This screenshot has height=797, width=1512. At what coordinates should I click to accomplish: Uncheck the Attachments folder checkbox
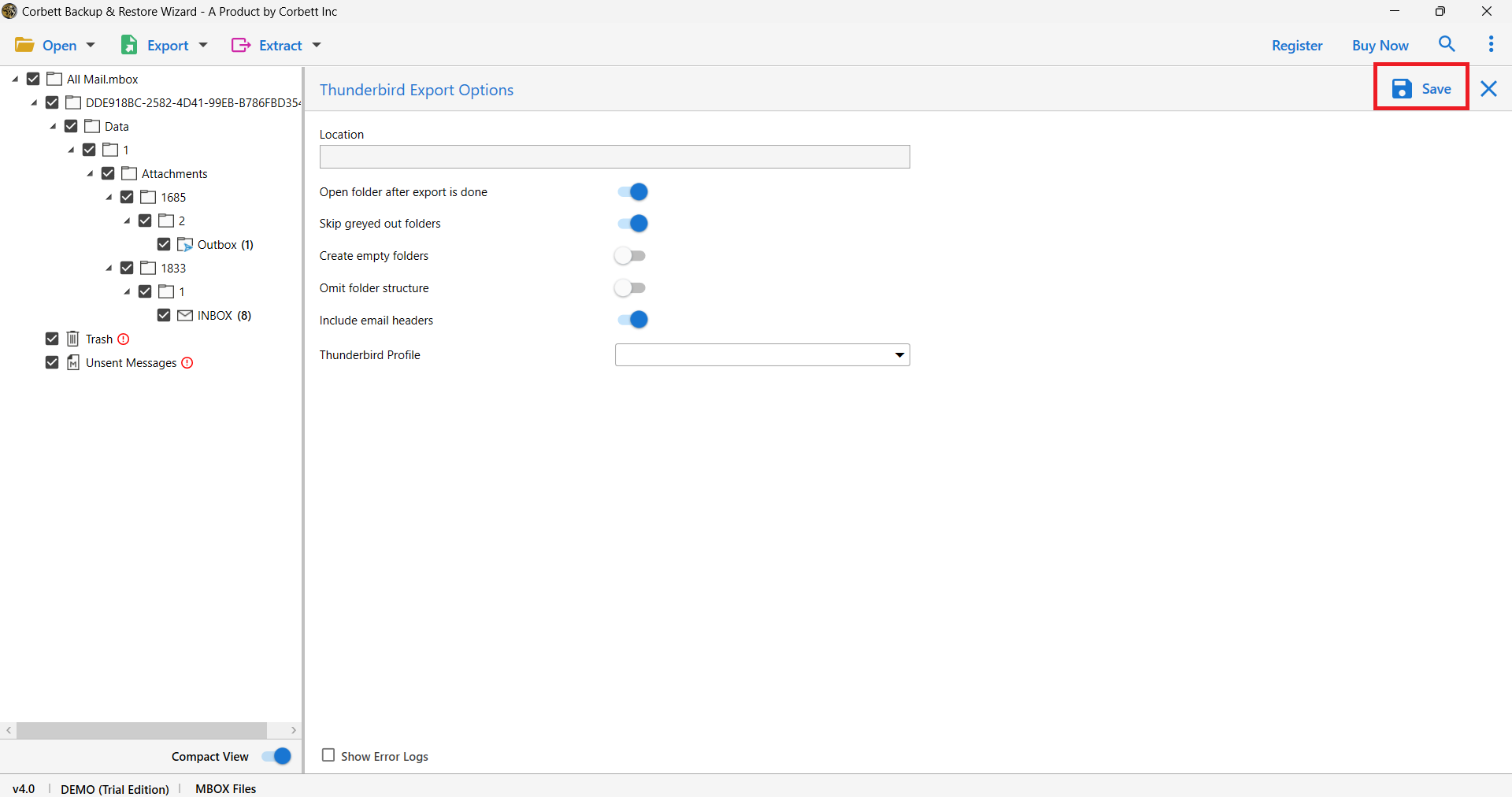tap(108, 173)
